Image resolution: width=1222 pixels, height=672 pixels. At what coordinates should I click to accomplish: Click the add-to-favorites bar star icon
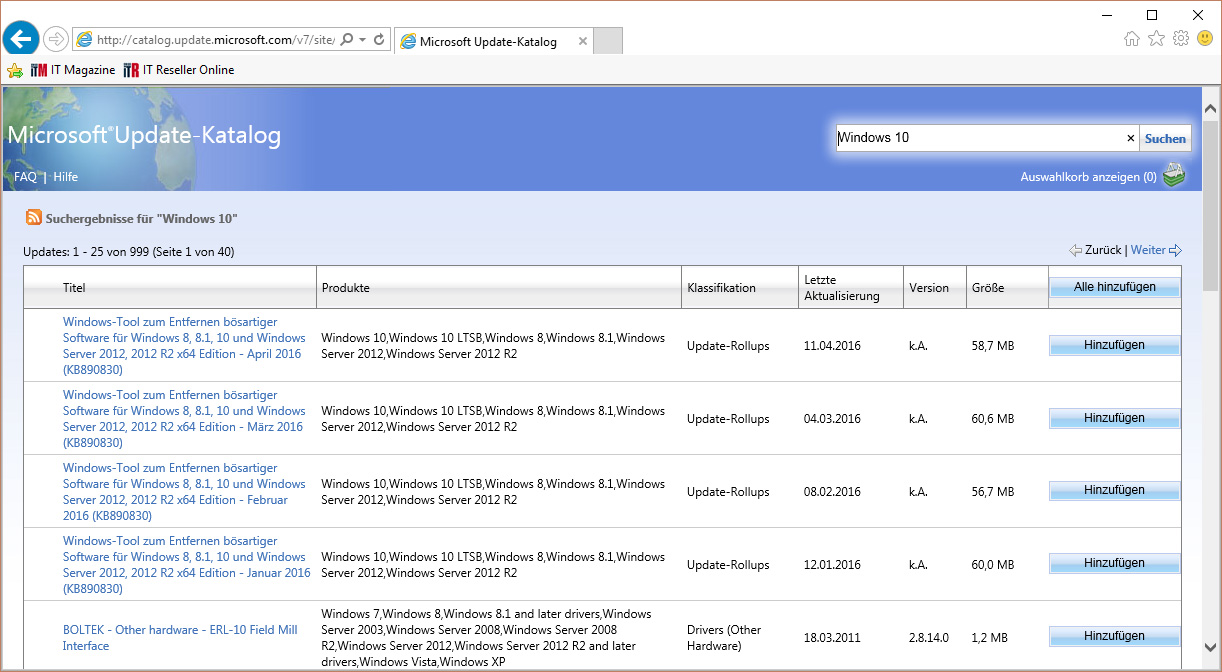pyautogui.click(x=15, y=70)
